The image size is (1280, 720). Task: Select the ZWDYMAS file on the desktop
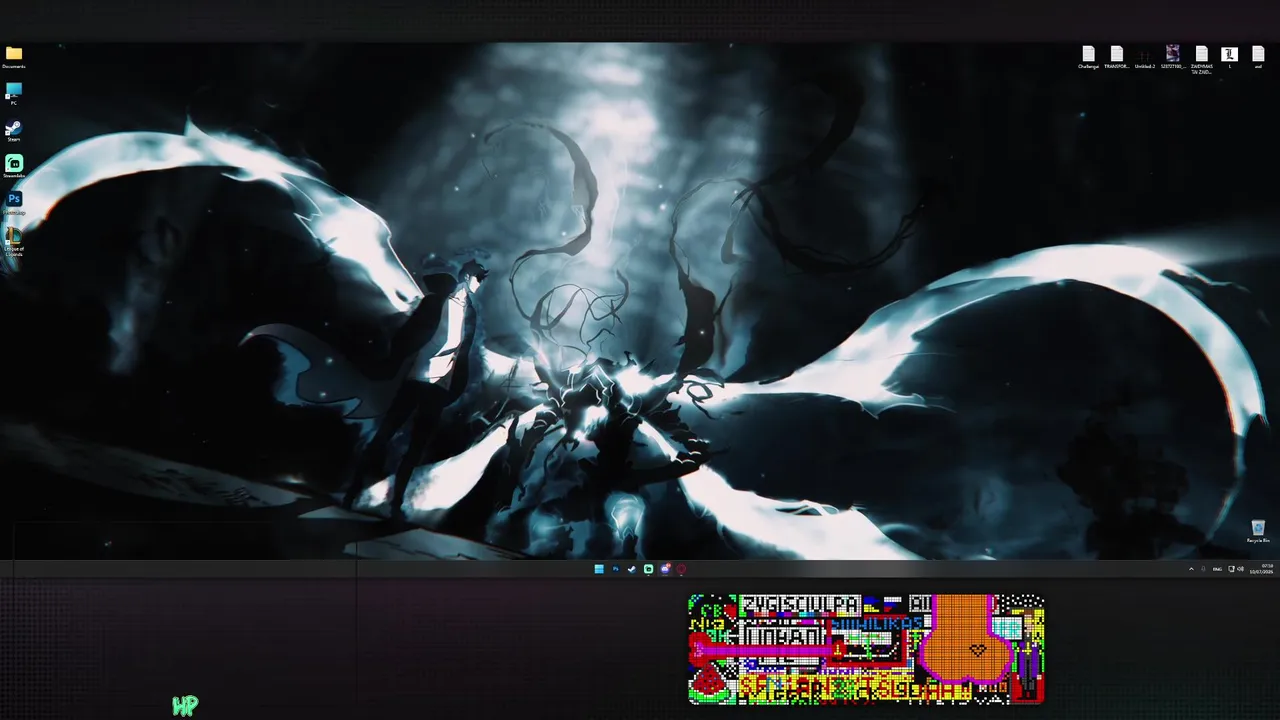tap(1201, 60)
